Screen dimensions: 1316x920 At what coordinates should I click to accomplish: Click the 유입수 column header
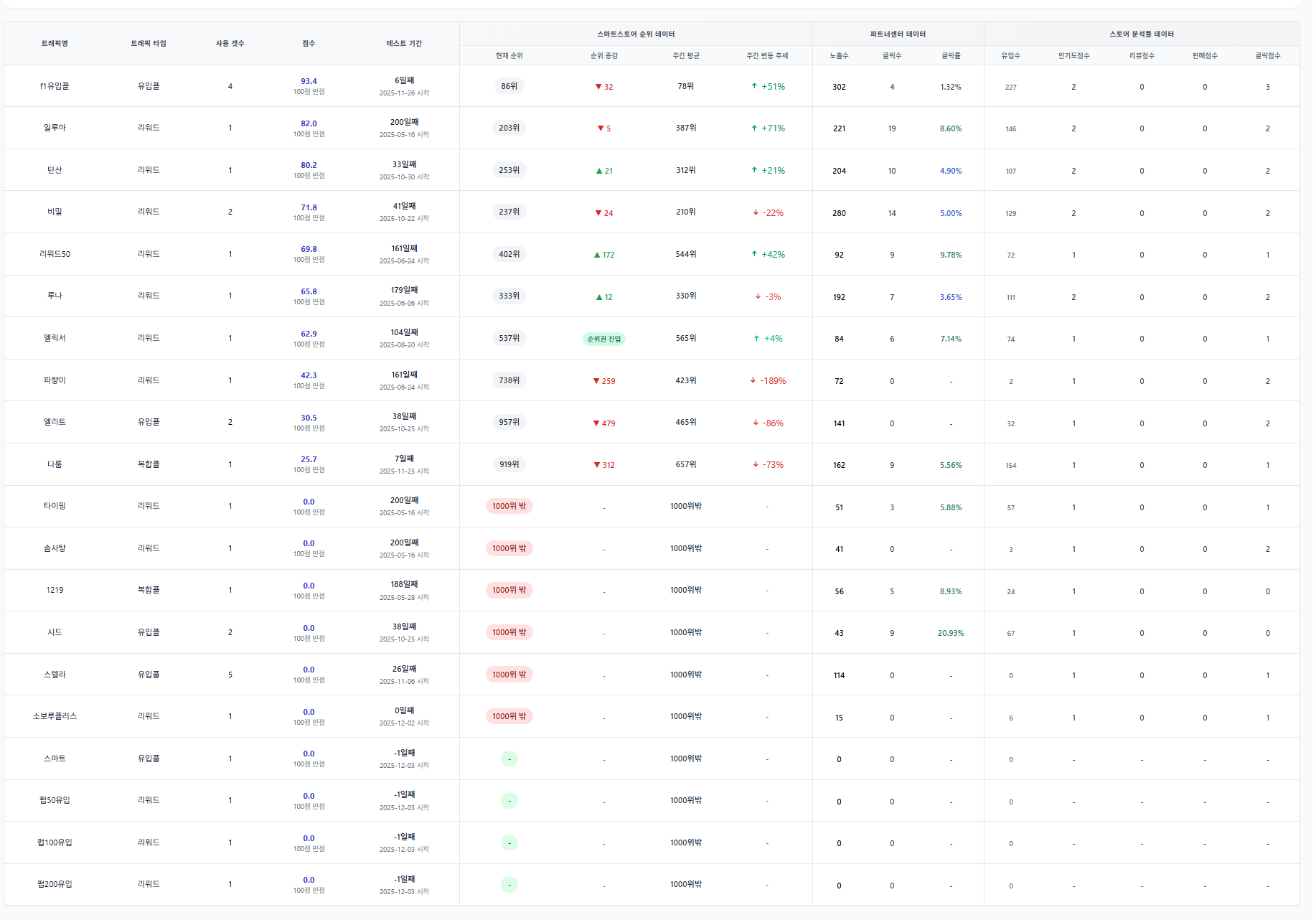tap(1010, 56)
